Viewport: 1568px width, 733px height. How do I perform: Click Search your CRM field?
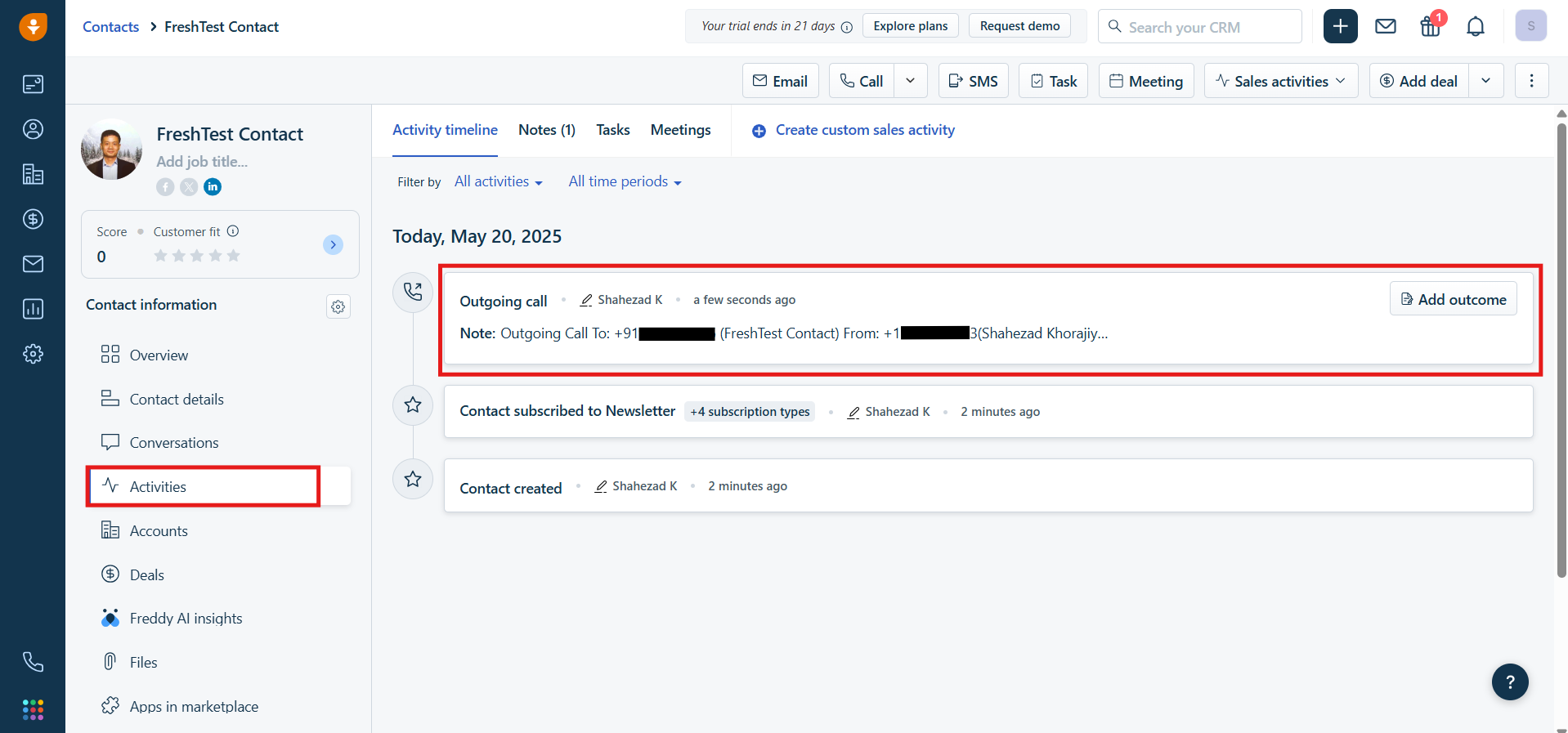click(1200, 26)
